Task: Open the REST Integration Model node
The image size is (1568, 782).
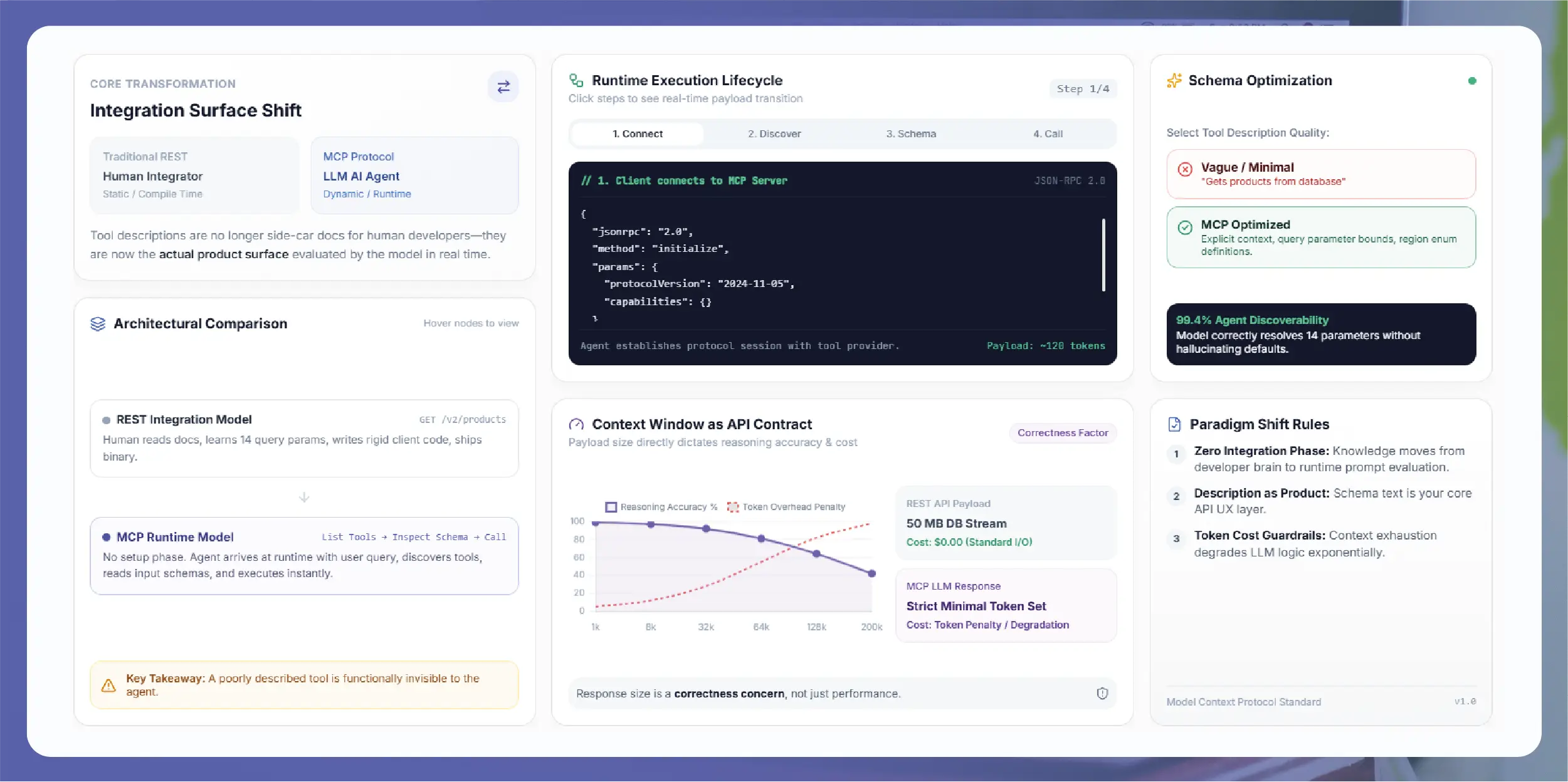Action: tap(304, 439)
